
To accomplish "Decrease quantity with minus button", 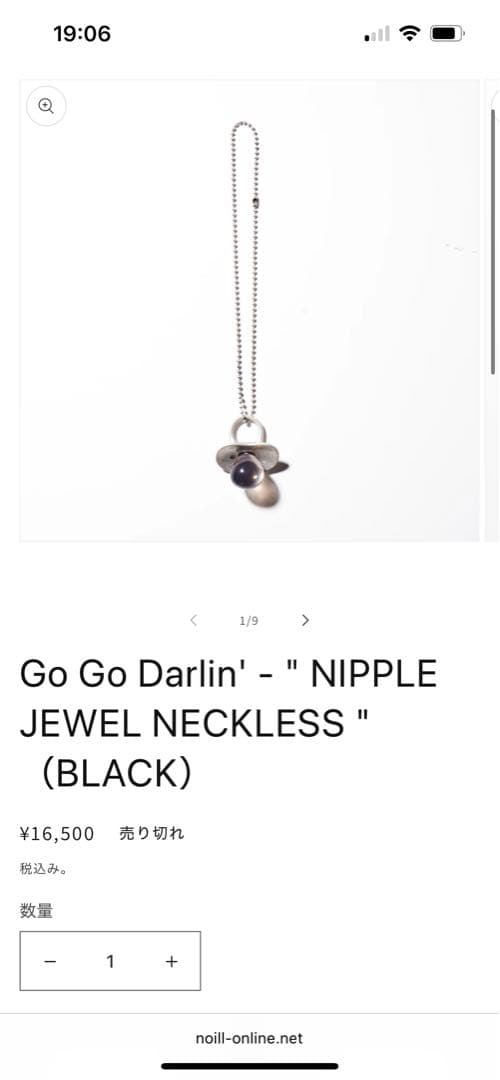I will (50, 962).
